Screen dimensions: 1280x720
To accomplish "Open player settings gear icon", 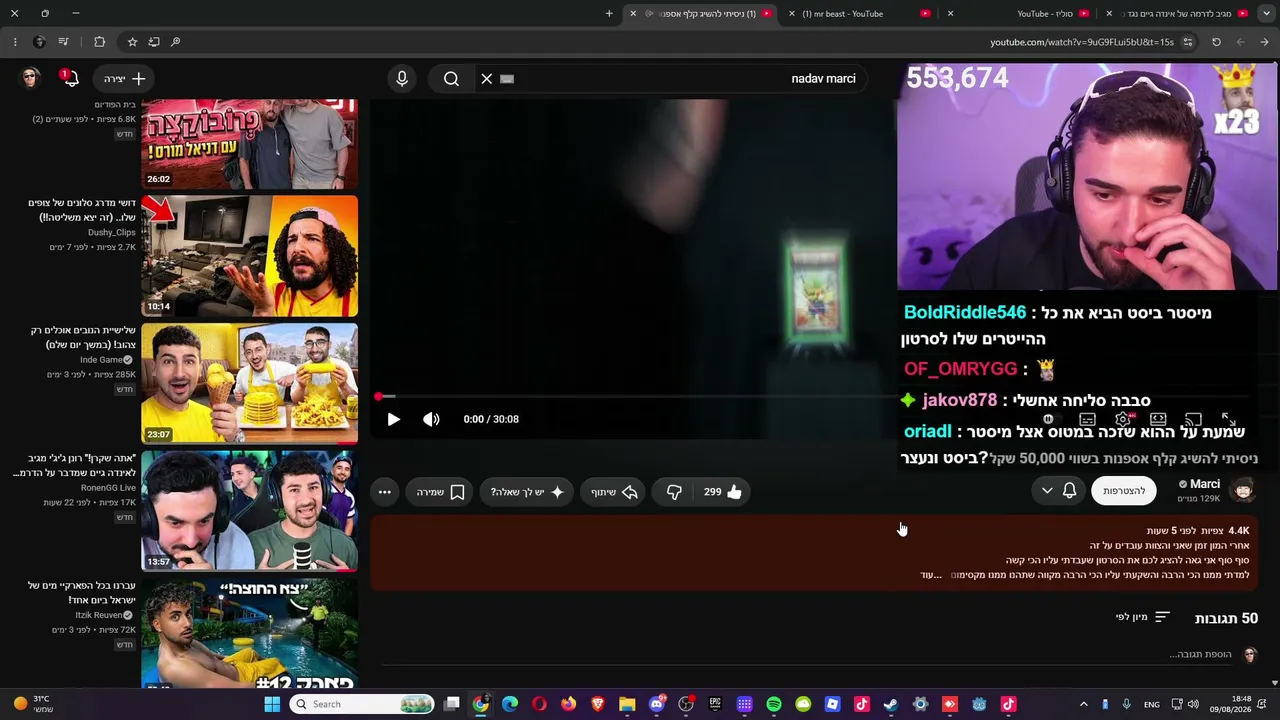I will (1124, 419).
